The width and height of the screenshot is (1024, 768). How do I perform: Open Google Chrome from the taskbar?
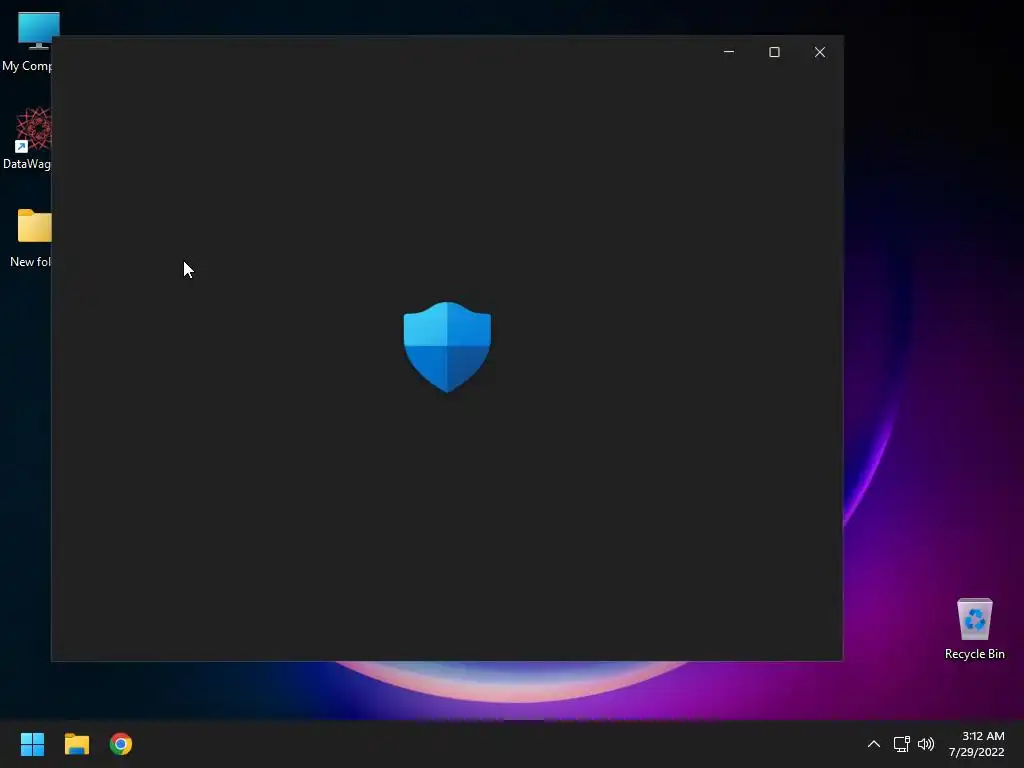click(x=121, y=744)
